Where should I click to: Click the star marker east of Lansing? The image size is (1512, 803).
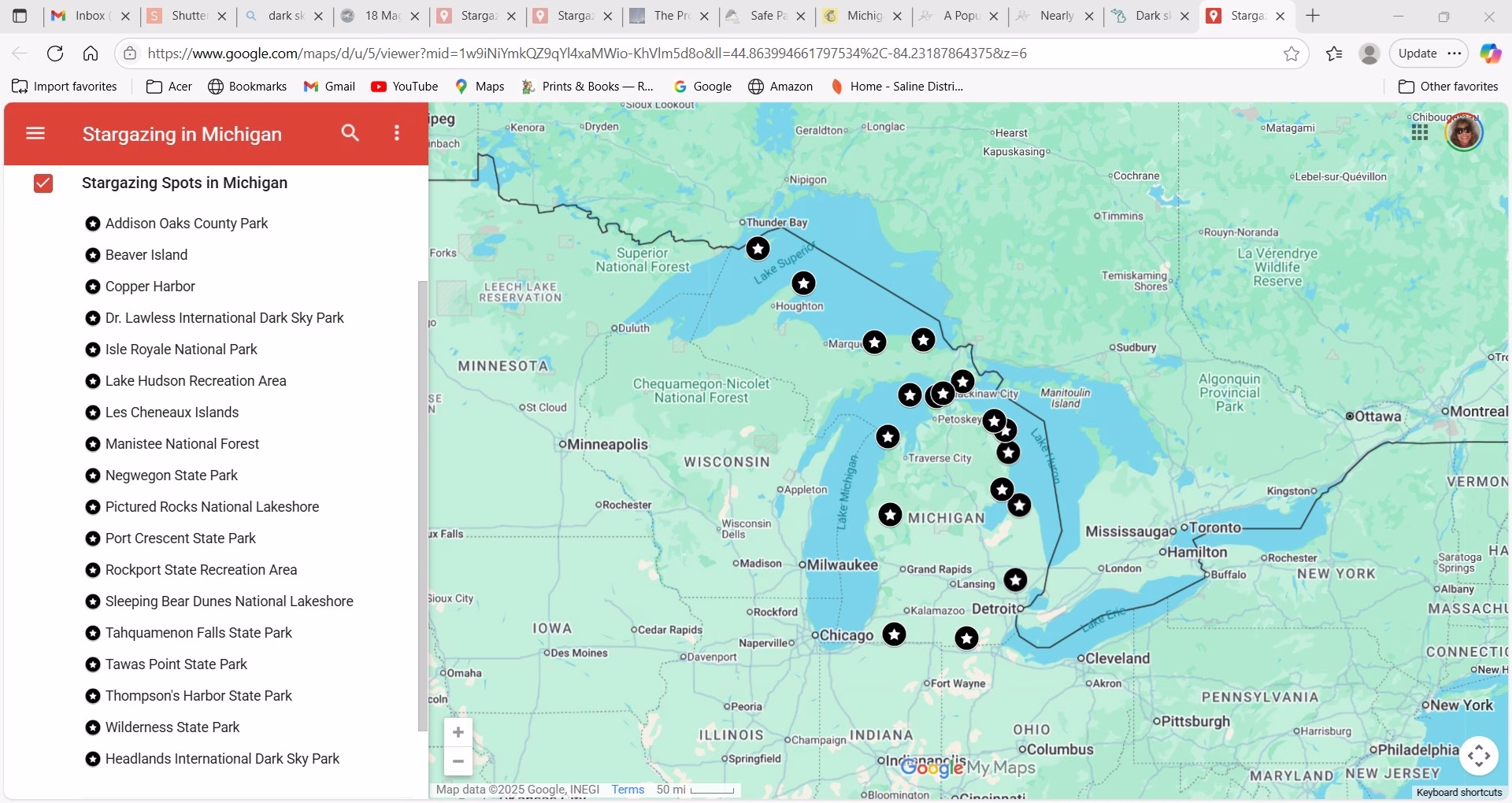pyautogui.click(x=1015, y=580)
